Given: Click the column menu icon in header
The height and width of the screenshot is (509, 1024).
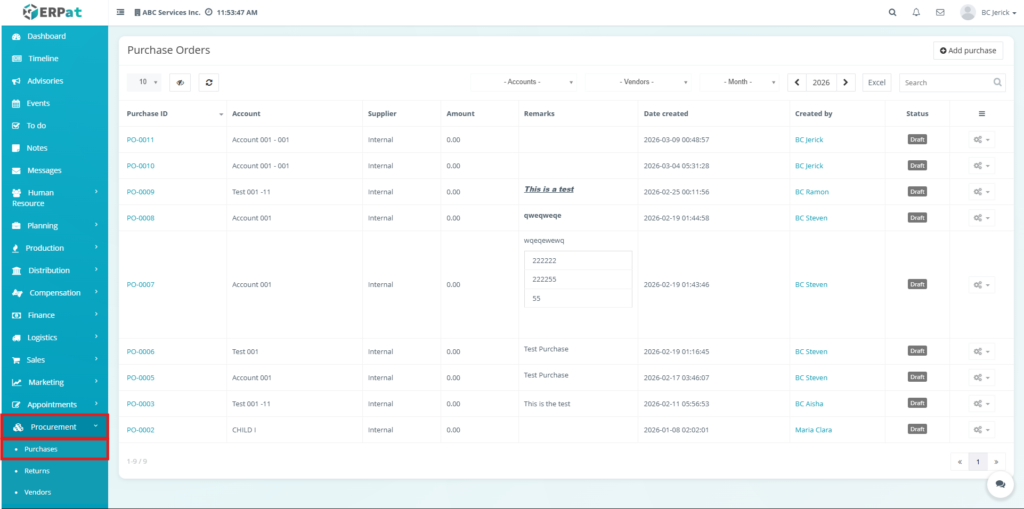Looking at the screenshot, I should pyautogui.click(x=981, y=114).
